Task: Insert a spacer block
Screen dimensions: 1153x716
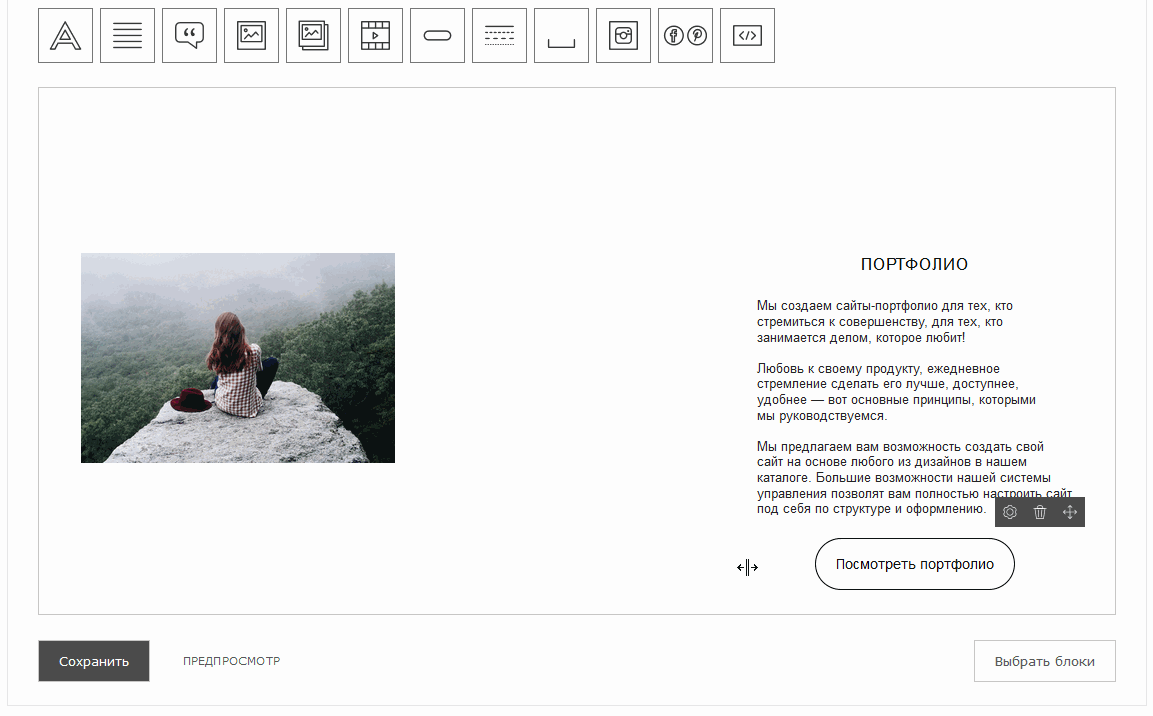Action: (561, 36)
